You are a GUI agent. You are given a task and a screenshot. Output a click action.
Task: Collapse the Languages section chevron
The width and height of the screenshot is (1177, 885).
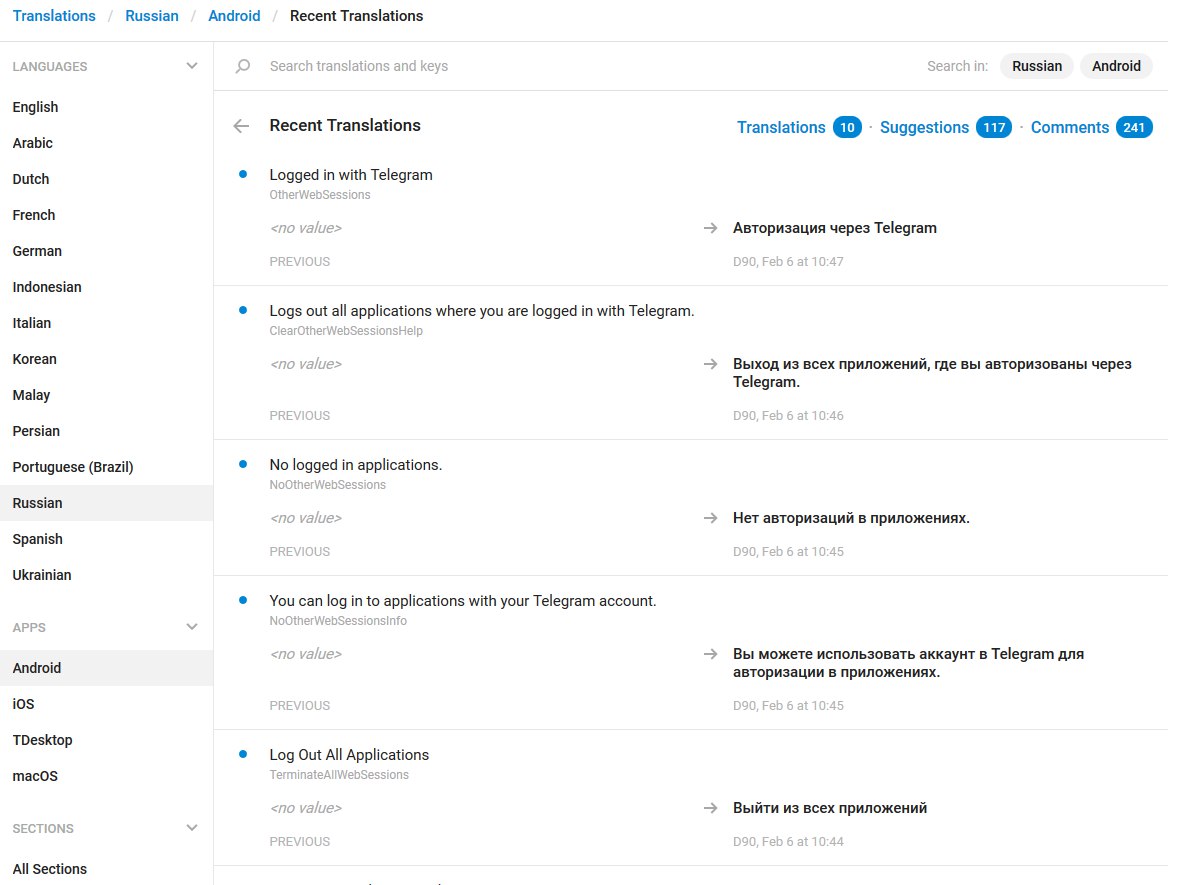192,66
